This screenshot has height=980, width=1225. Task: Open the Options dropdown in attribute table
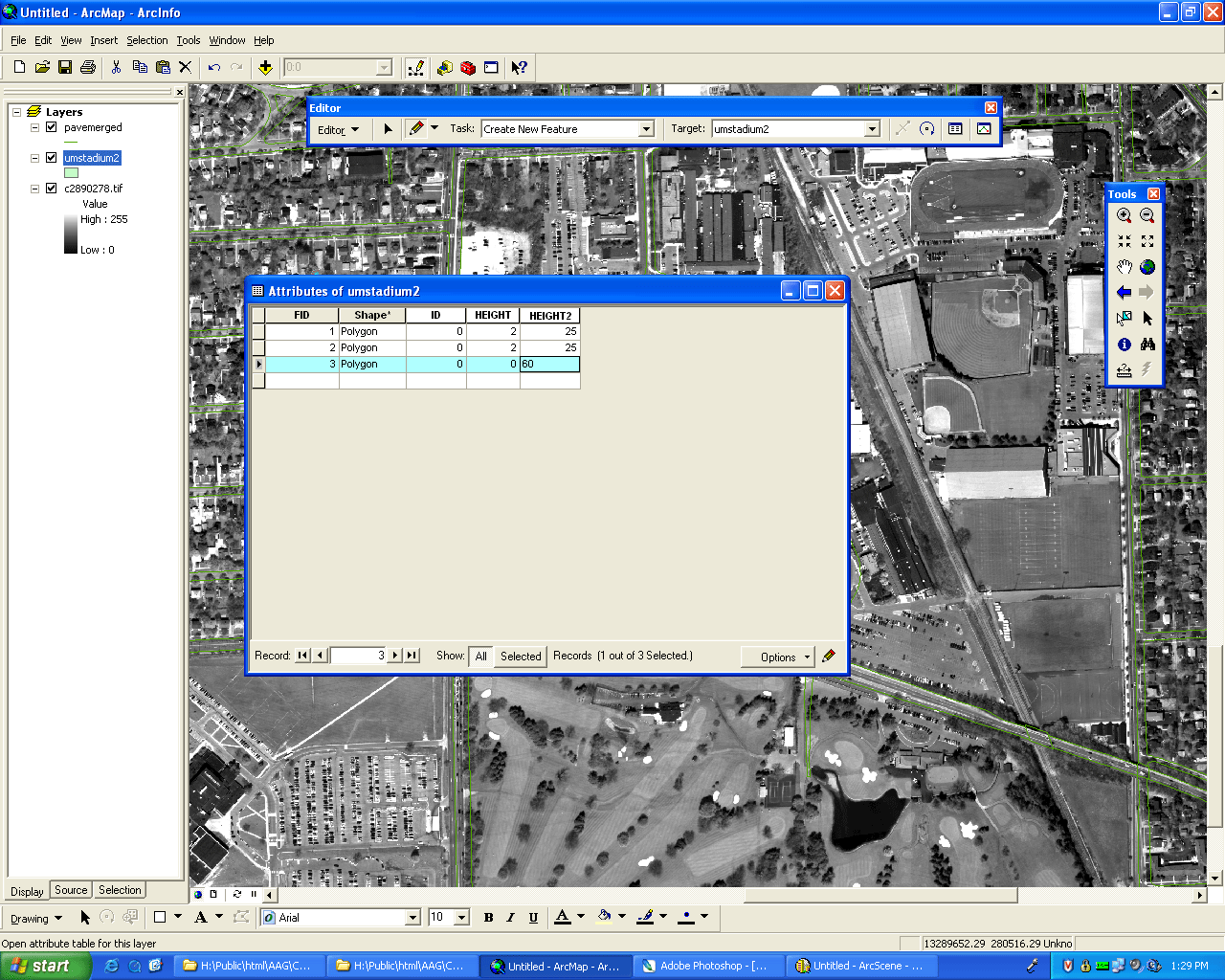[778, 657]
